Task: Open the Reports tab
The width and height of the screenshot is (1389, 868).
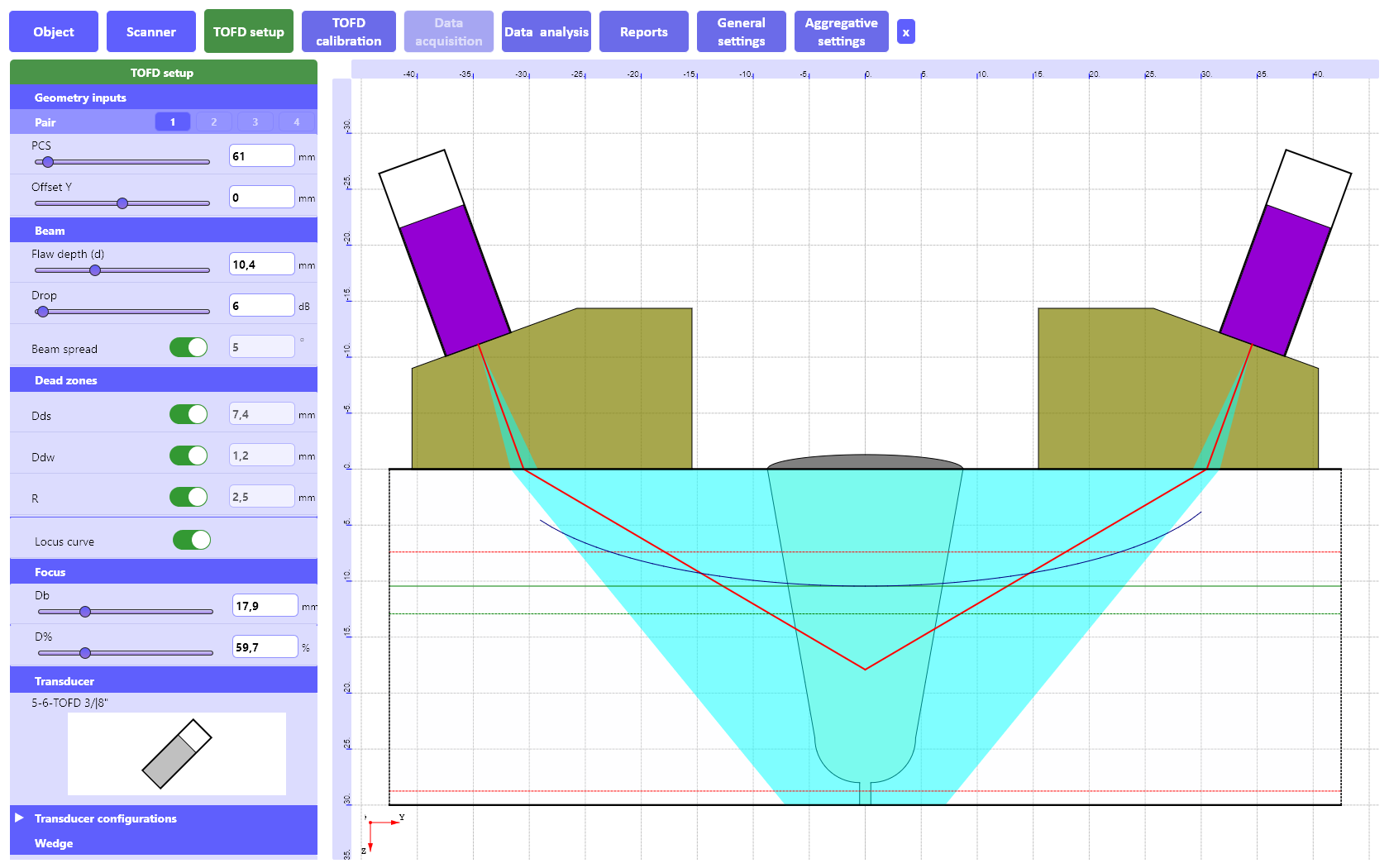Action: [x=643, y=32]
